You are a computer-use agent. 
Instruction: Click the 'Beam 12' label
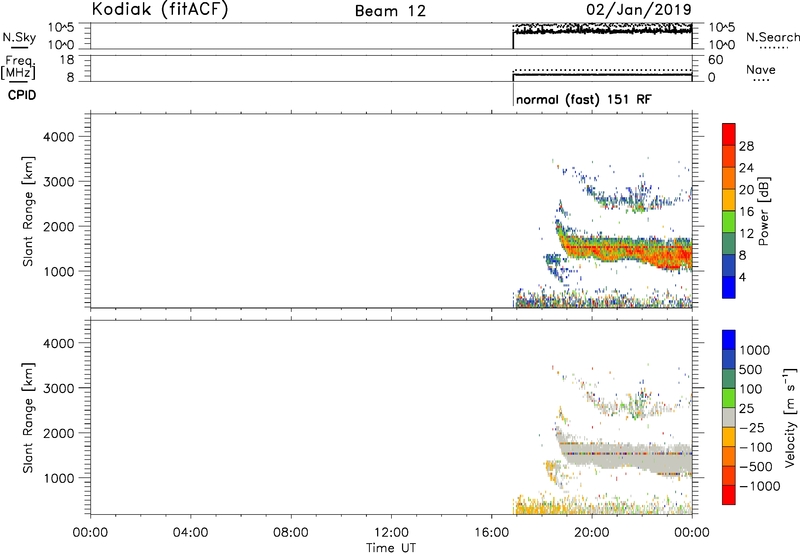click(390, 11)
